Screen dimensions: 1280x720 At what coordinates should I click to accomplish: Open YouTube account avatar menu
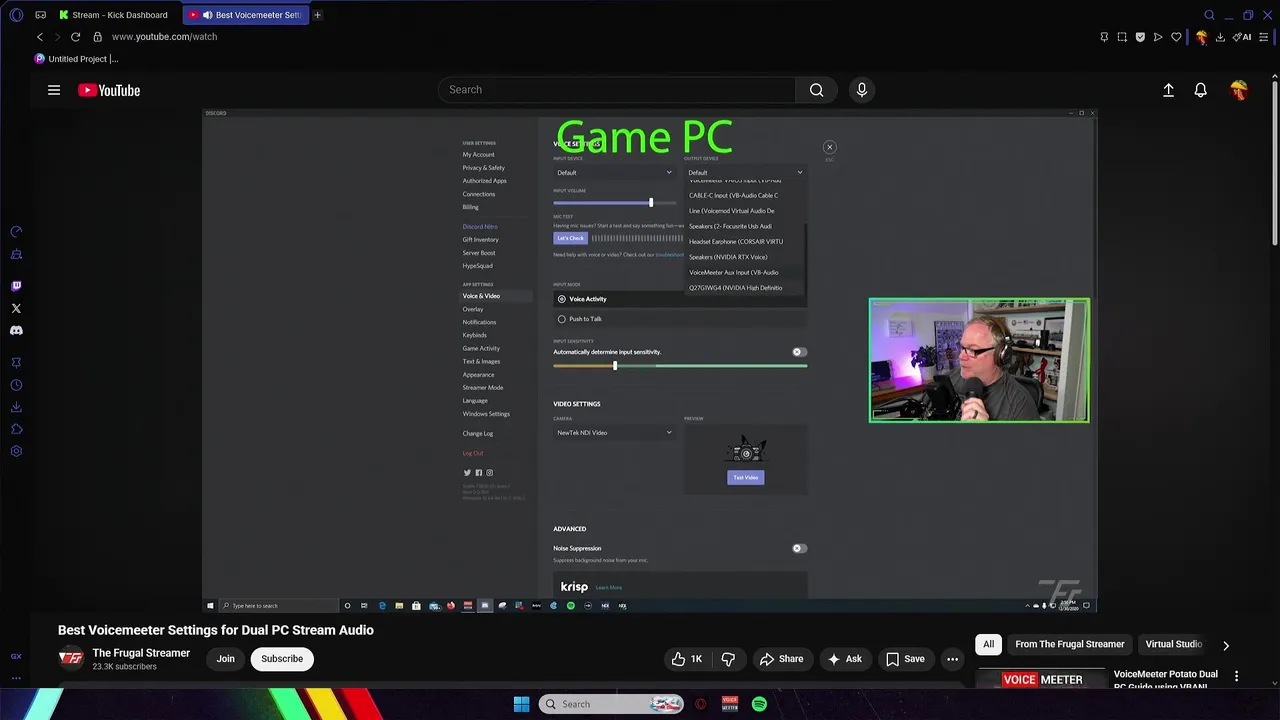1239,90
